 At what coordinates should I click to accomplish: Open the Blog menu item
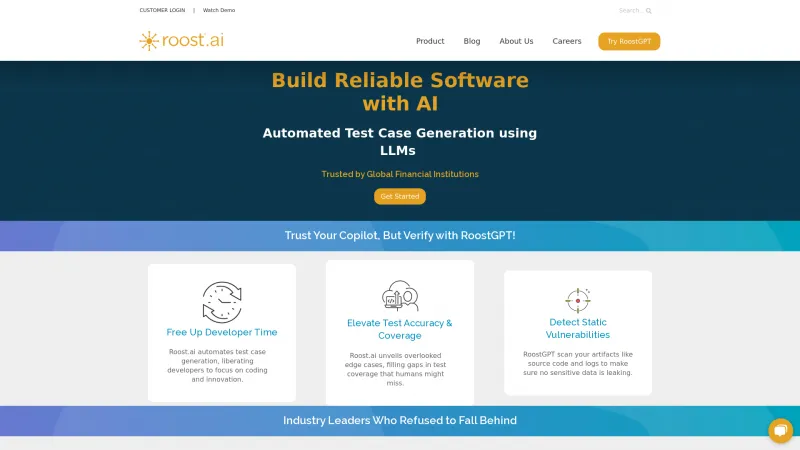coord(472,41)
